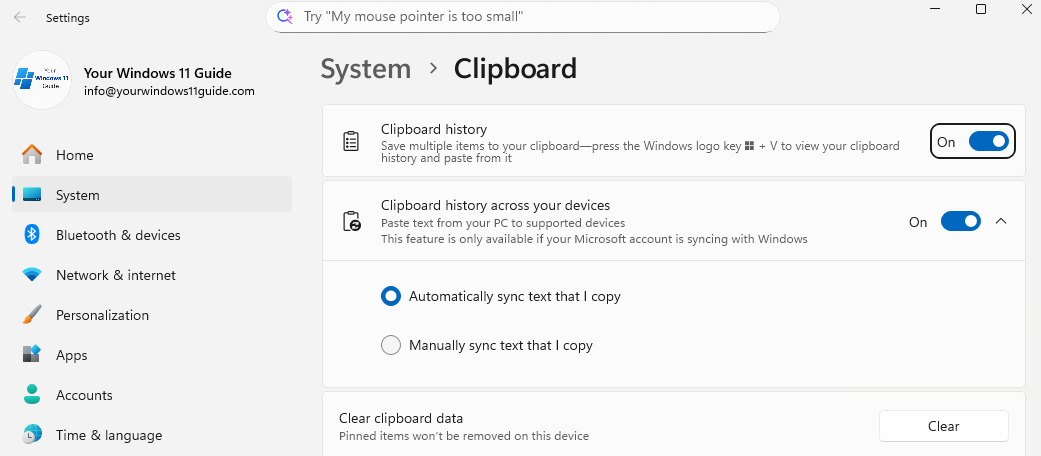
Task: Open Personalization settings
Action: click(x=152, y=315)
